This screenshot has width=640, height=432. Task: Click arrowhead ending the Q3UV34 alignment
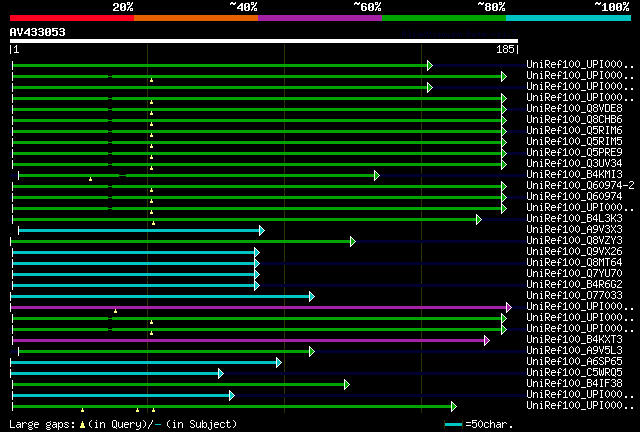tap(504, 165)
